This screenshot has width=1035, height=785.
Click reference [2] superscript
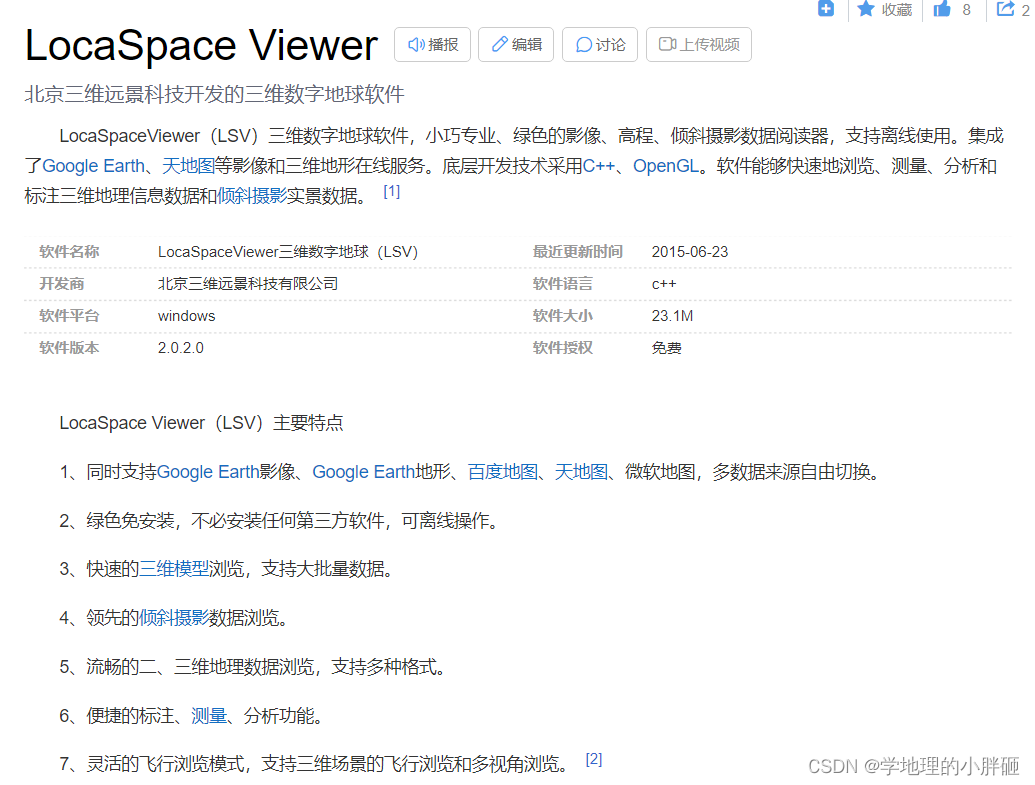[x=593, y=759]
